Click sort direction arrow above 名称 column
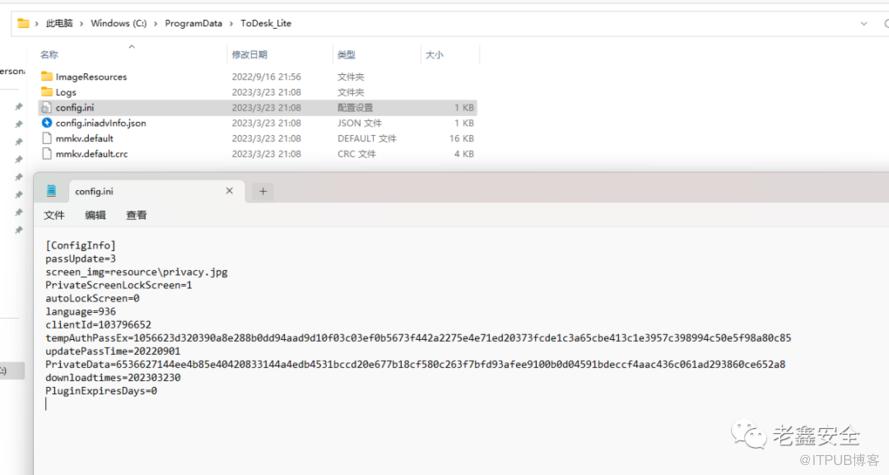The height and width of the screenshot is (475, 889). [x=132, y=46]
